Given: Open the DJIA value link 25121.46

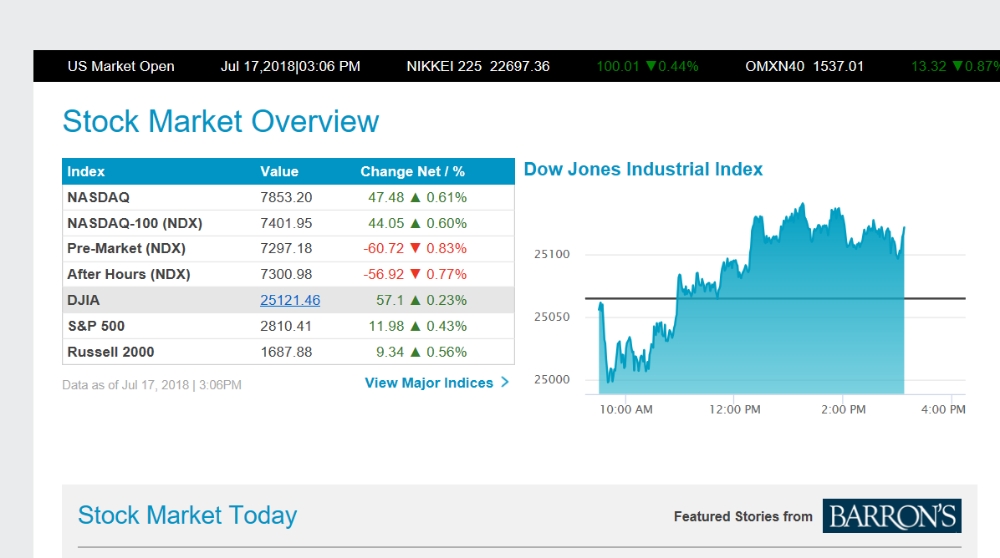Looking at the screenshot, I should [290, 300].
